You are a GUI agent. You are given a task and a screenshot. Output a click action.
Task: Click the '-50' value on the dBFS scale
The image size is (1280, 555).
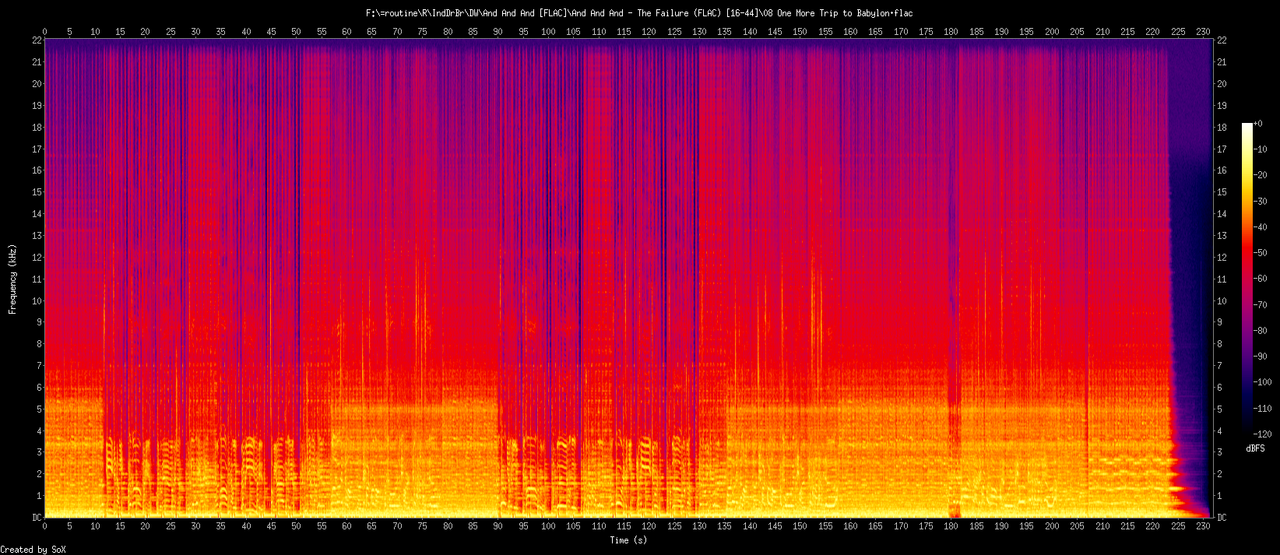[1263, 252]
